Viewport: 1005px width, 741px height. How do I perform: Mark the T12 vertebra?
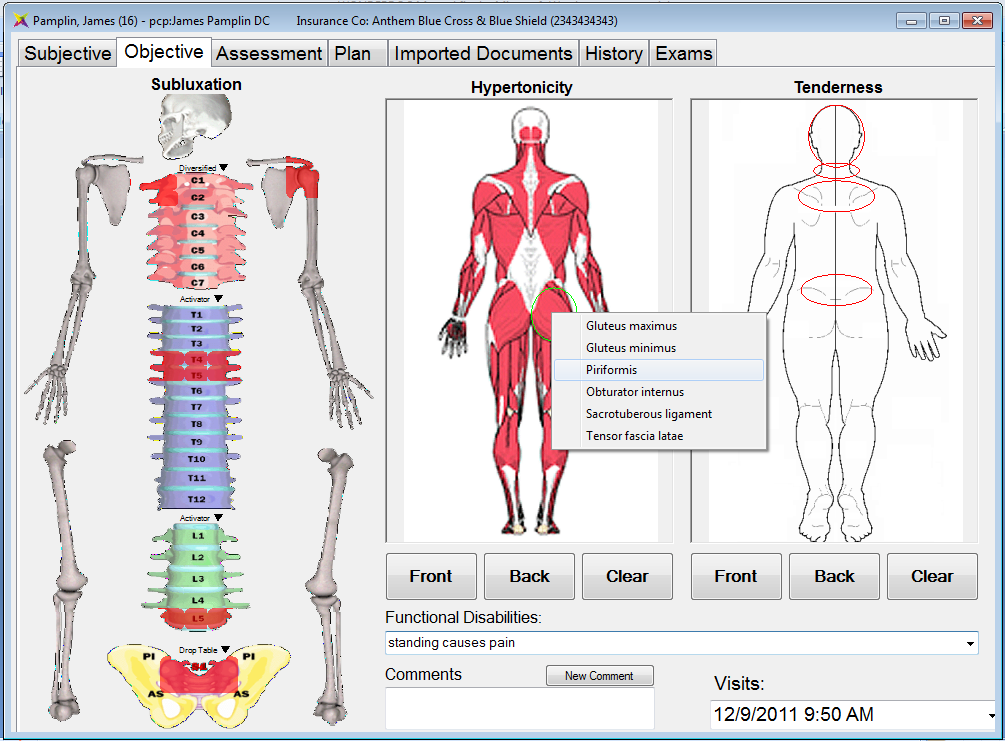tap(196, 499)
